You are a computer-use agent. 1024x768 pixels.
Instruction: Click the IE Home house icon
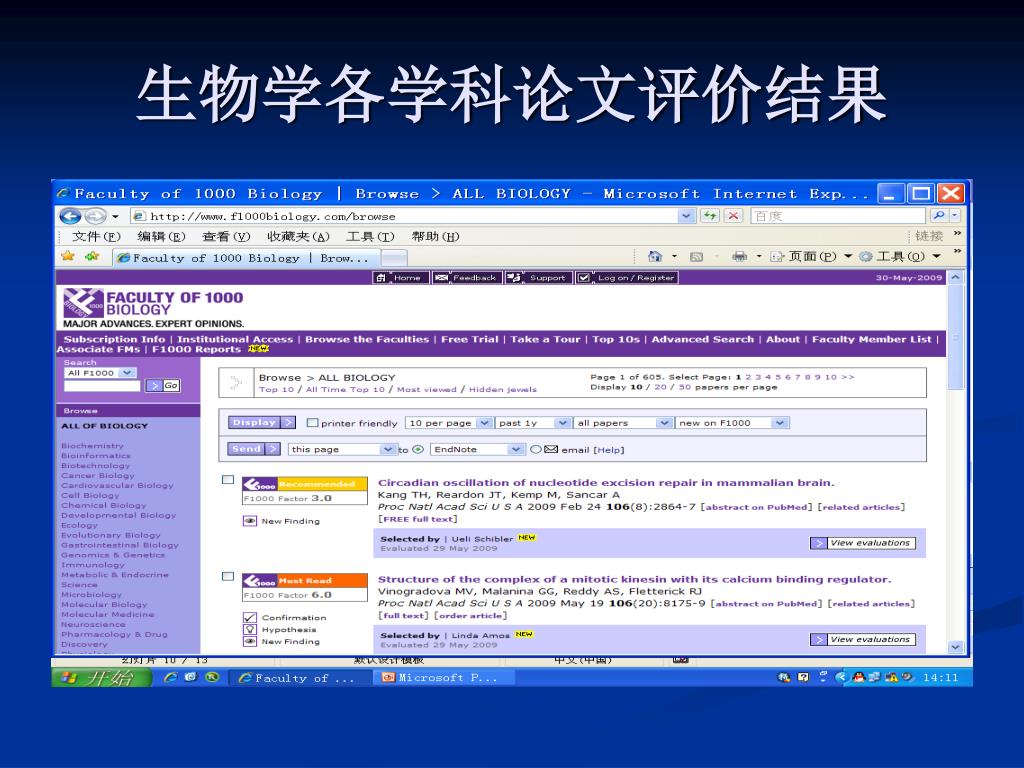point(655,257)
